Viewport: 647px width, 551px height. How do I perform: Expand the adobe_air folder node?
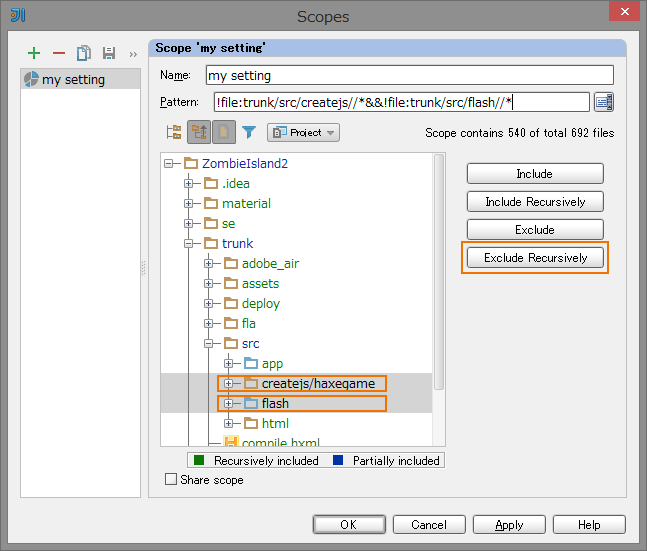coord(208,264)
